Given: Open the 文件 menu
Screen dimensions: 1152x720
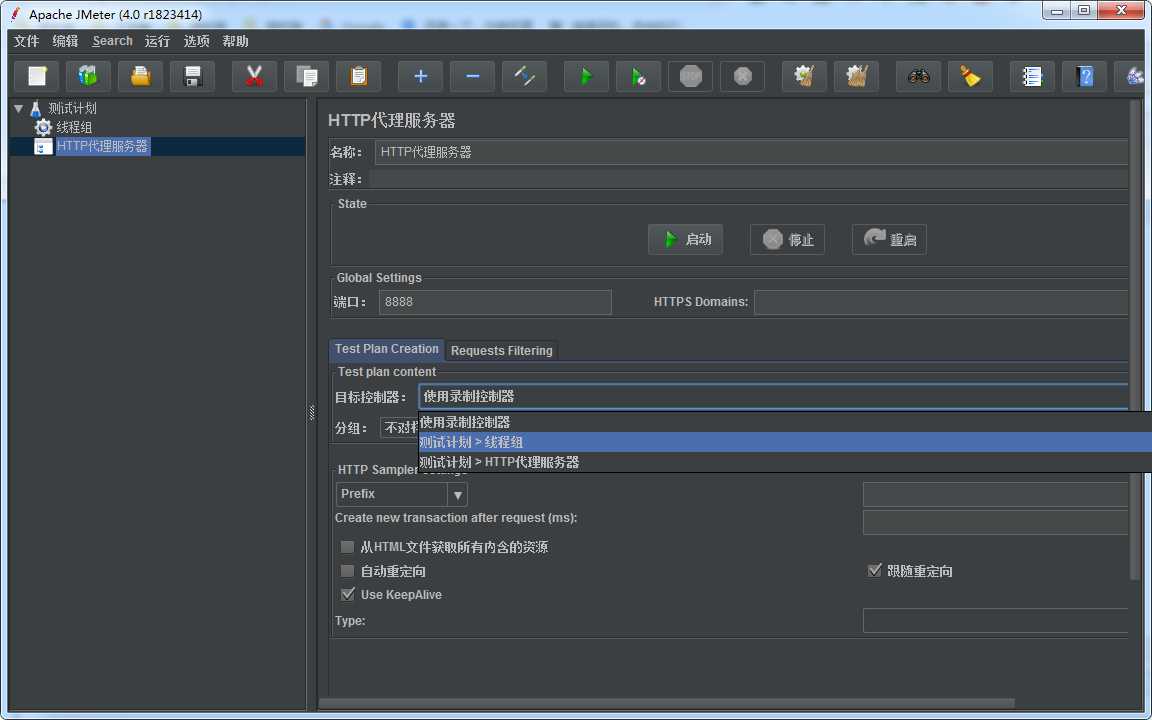Looking at the screenshot, I should 26,41.
